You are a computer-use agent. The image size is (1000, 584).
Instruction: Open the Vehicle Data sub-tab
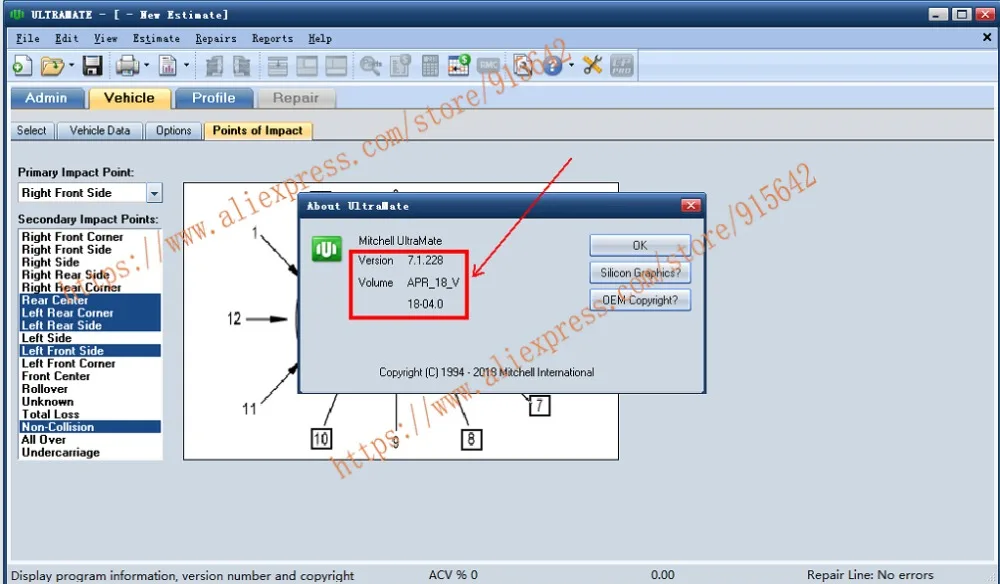click(100, 131)
